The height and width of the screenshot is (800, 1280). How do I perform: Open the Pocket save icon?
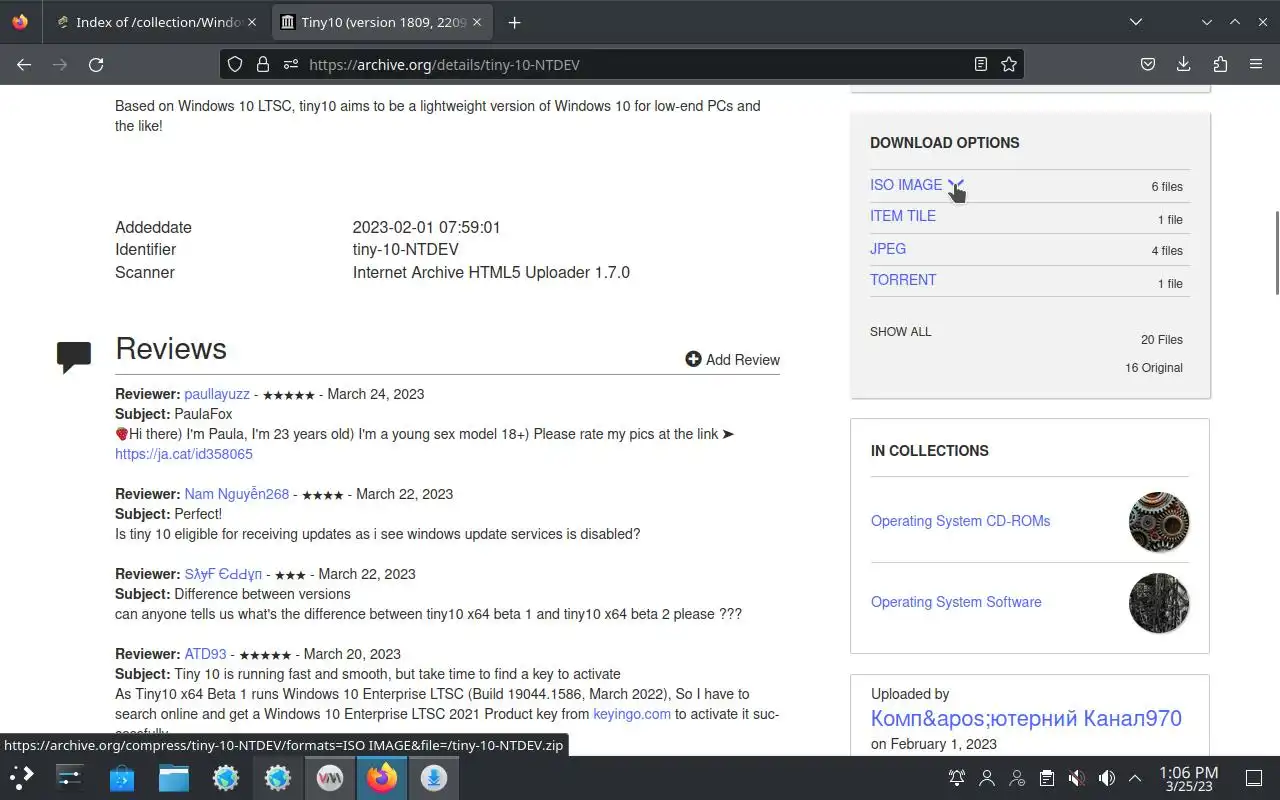coord(1148,64)
